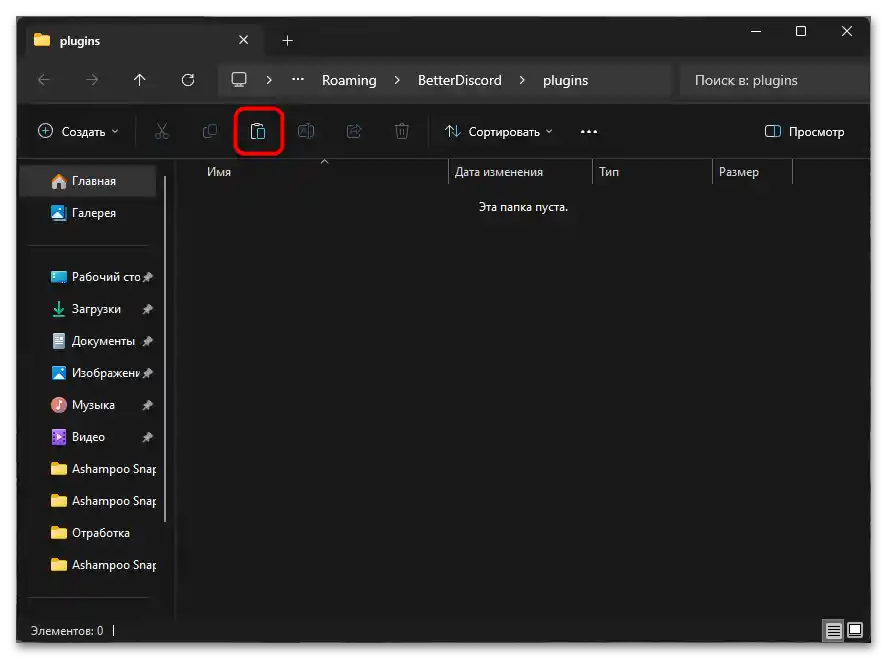This screenshot has width=887, height=659.
Task: Unpin Загрузки using its pin icon
Action: tap(148, 309)
